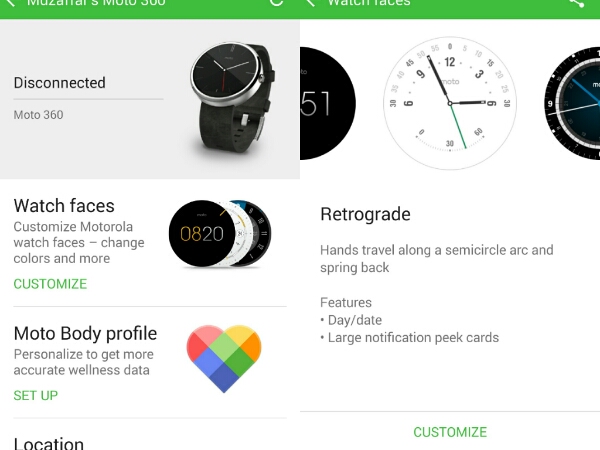
Task: Tap the refresh icon in the left header
Action: tap(276, 2)
